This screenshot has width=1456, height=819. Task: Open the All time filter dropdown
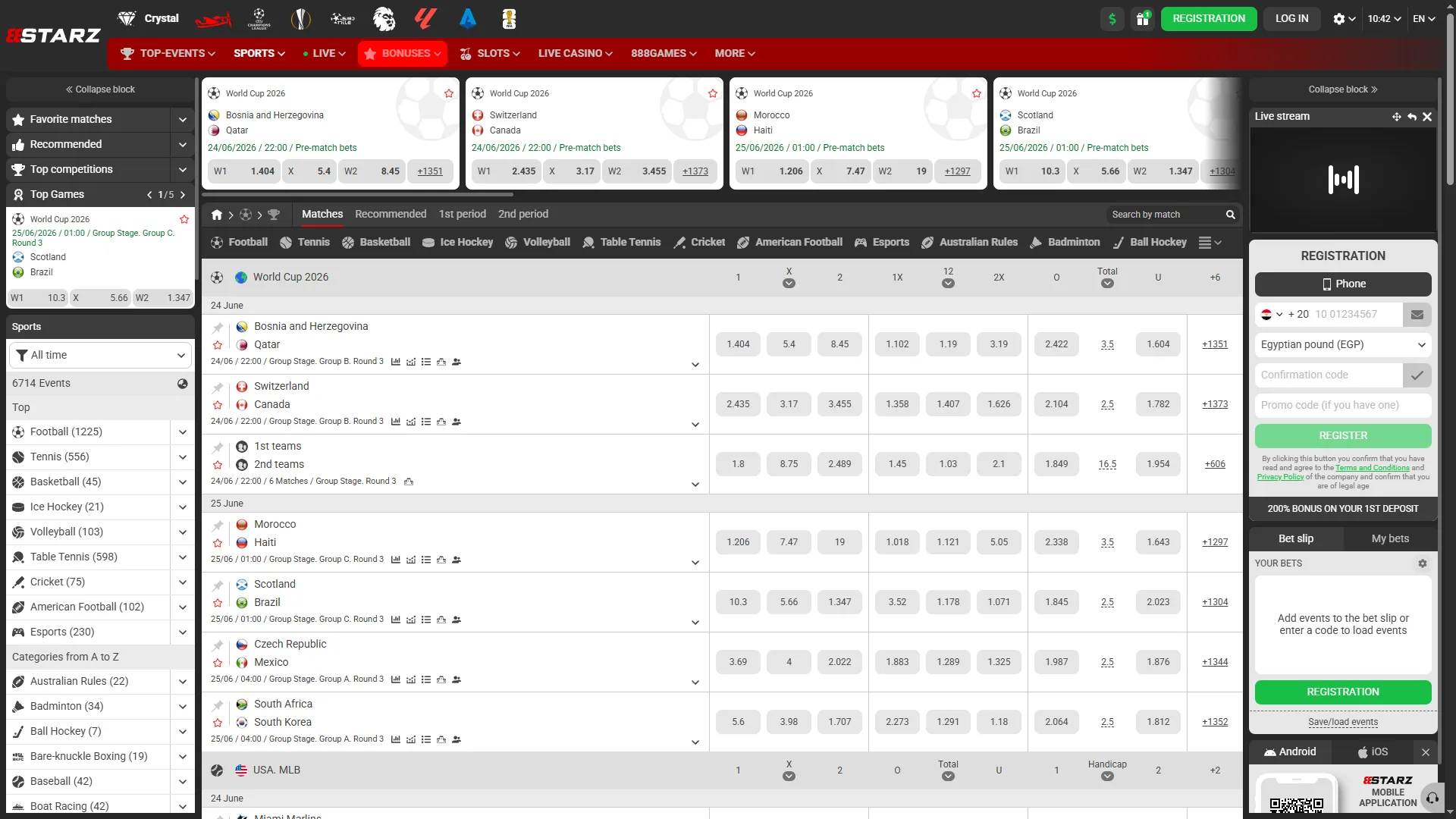pyautogui.click(x=100, y=356)
